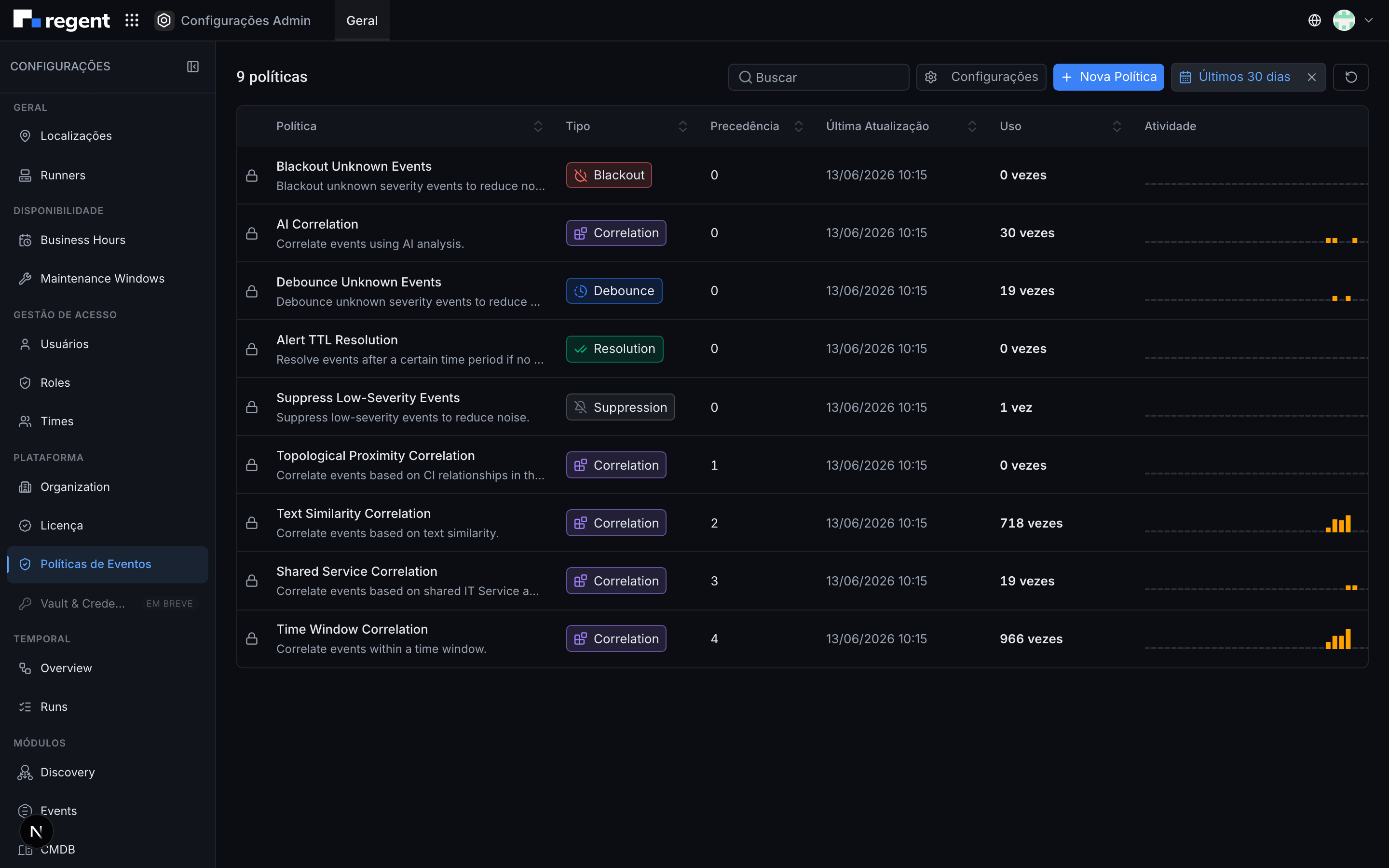Click lock icon of Shared Service Correlation
The height and width of the screenshot is (868, 1389).
coord(251,581)
